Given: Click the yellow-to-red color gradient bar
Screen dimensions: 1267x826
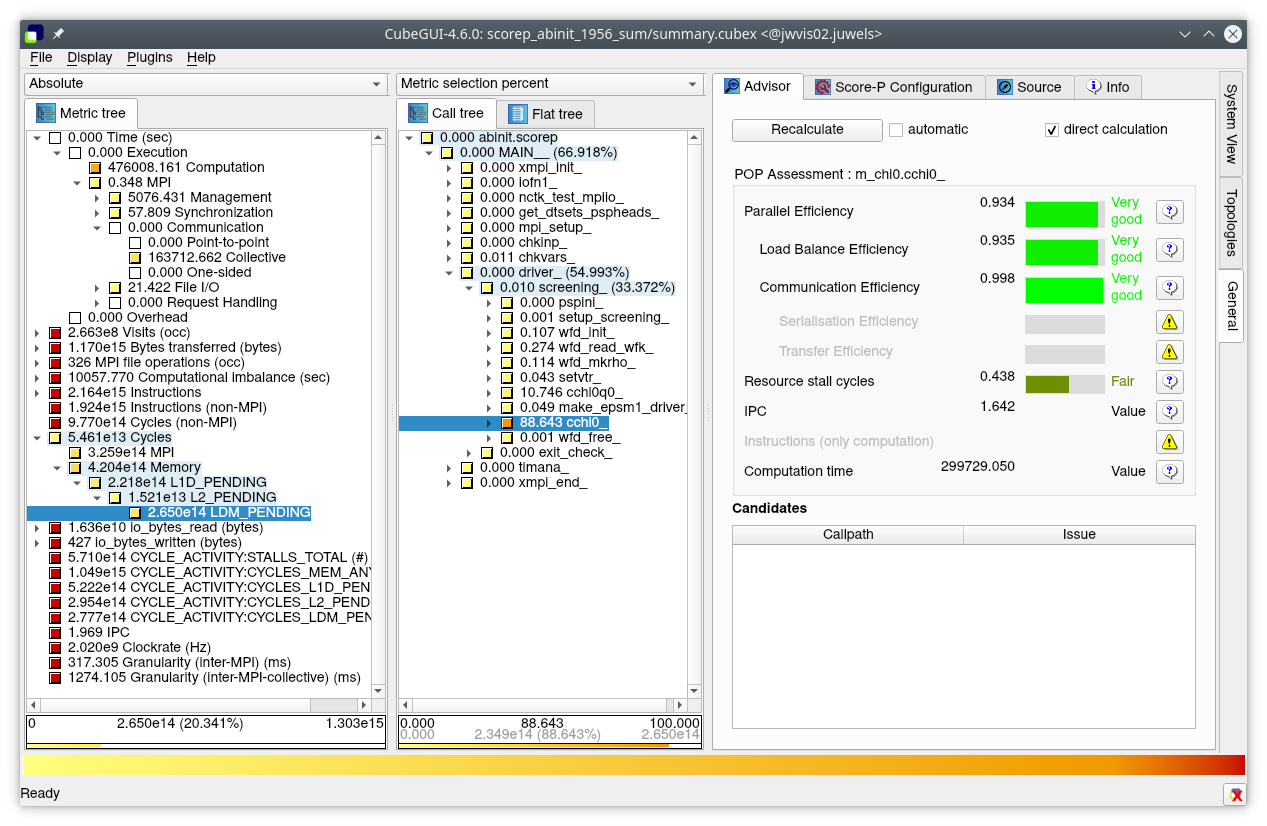Looking at the screenshot, I should coord(633,765).
